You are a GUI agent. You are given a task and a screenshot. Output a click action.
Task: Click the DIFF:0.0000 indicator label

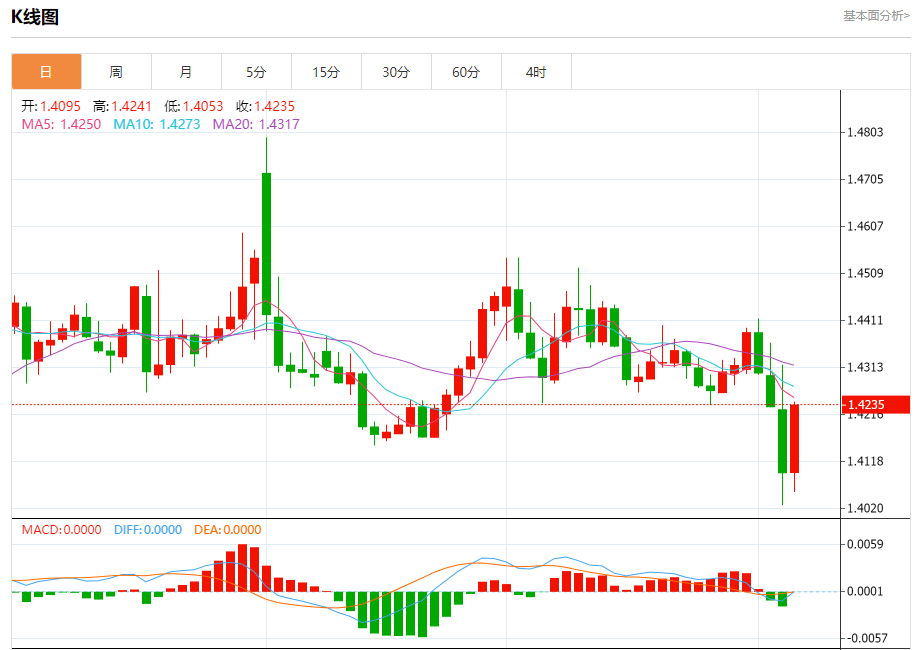[x=148, y=530]
